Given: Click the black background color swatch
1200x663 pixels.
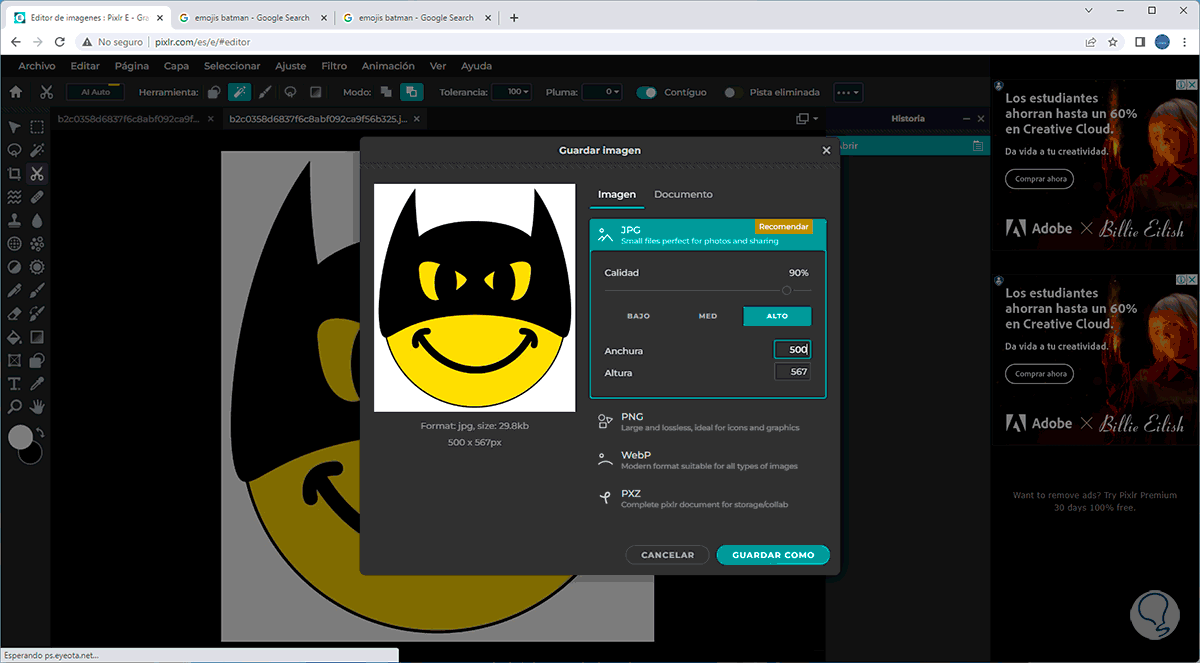Looking at the screenshot, I should point(33,454).
